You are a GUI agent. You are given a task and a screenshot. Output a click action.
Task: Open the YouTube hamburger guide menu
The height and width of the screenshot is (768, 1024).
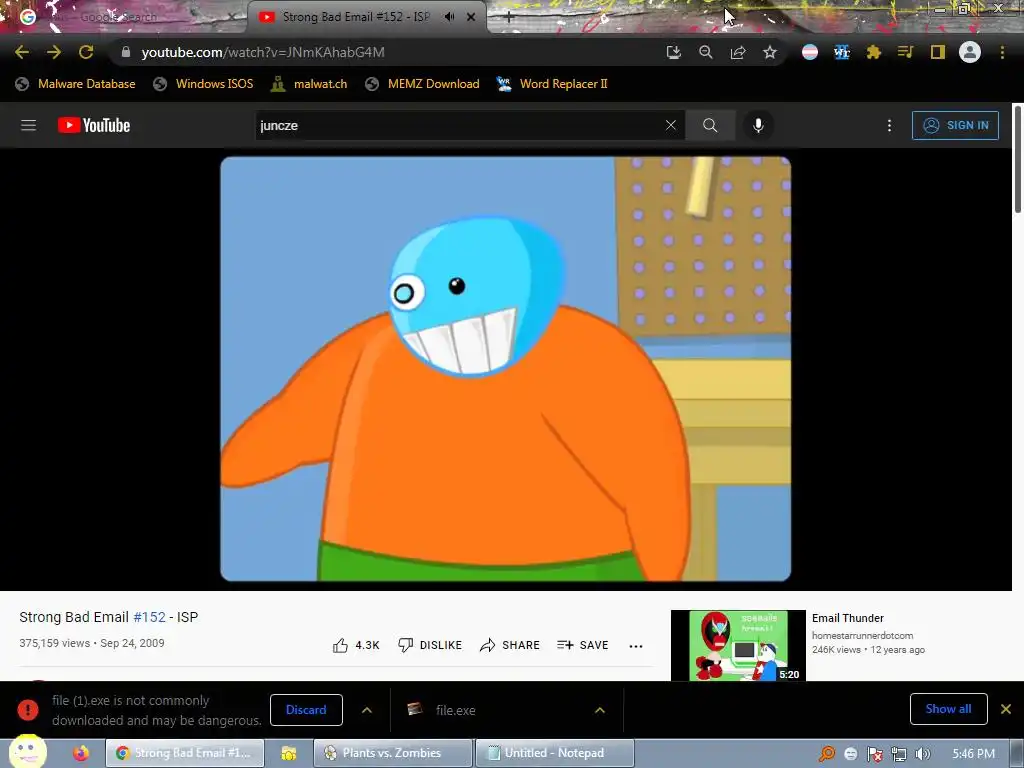coord(28,125)
